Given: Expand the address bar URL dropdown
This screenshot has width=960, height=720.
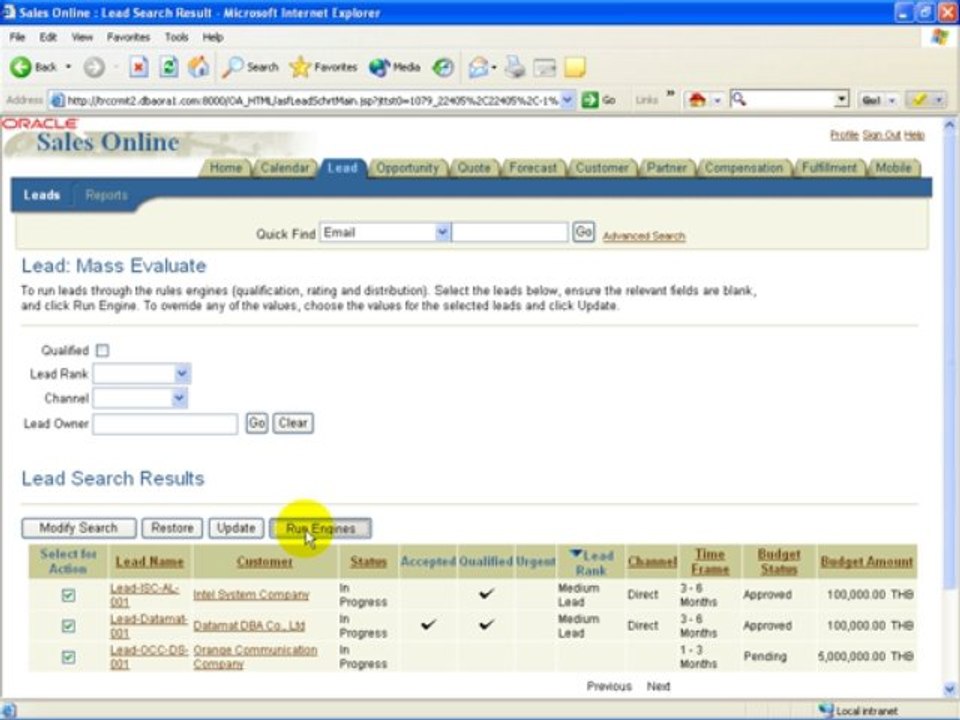Looking at the screenshot, I should [x=568, y=100].
